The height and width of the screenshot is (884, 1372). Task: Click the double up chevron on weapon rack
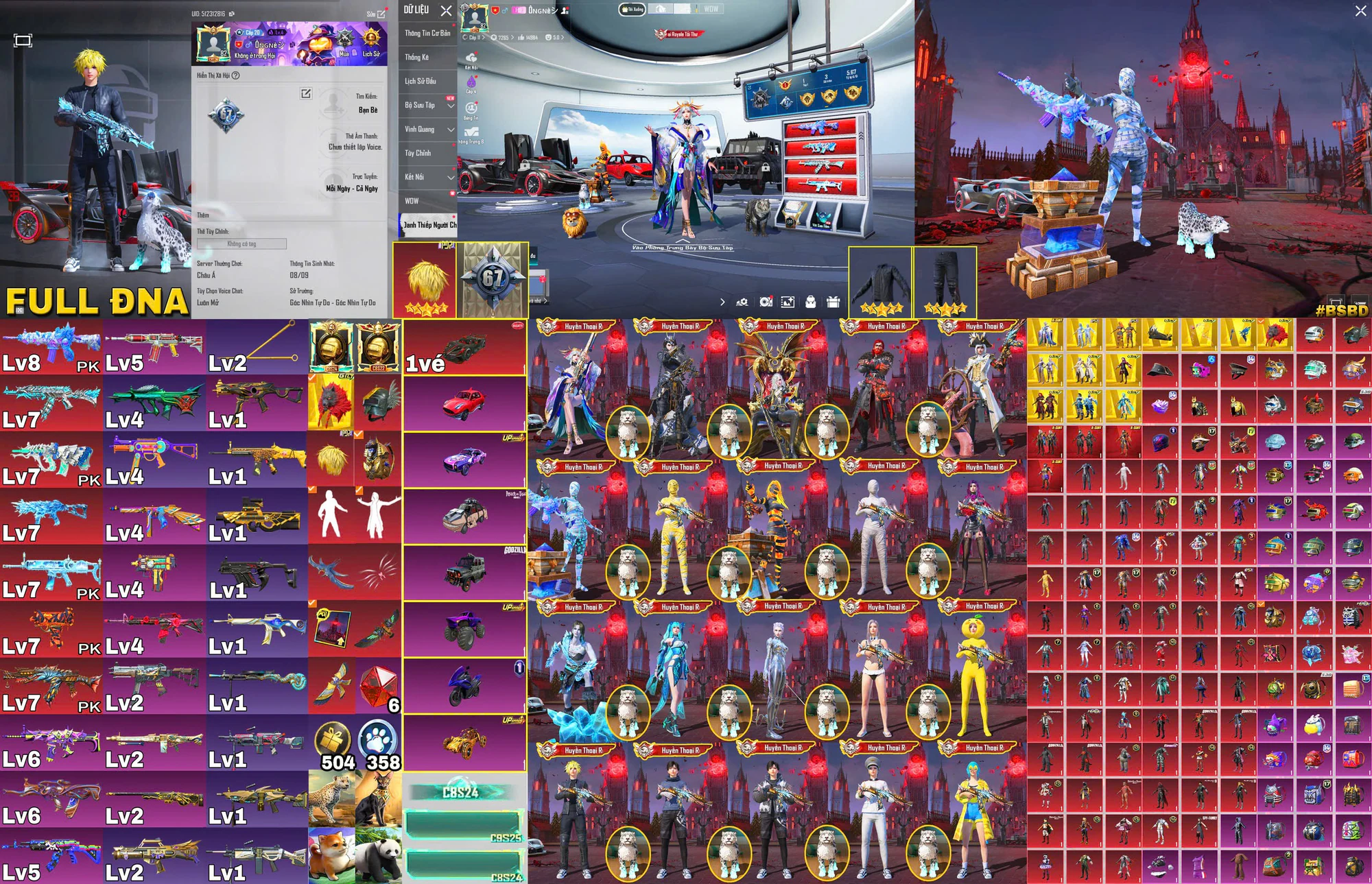tap(862, 136)
